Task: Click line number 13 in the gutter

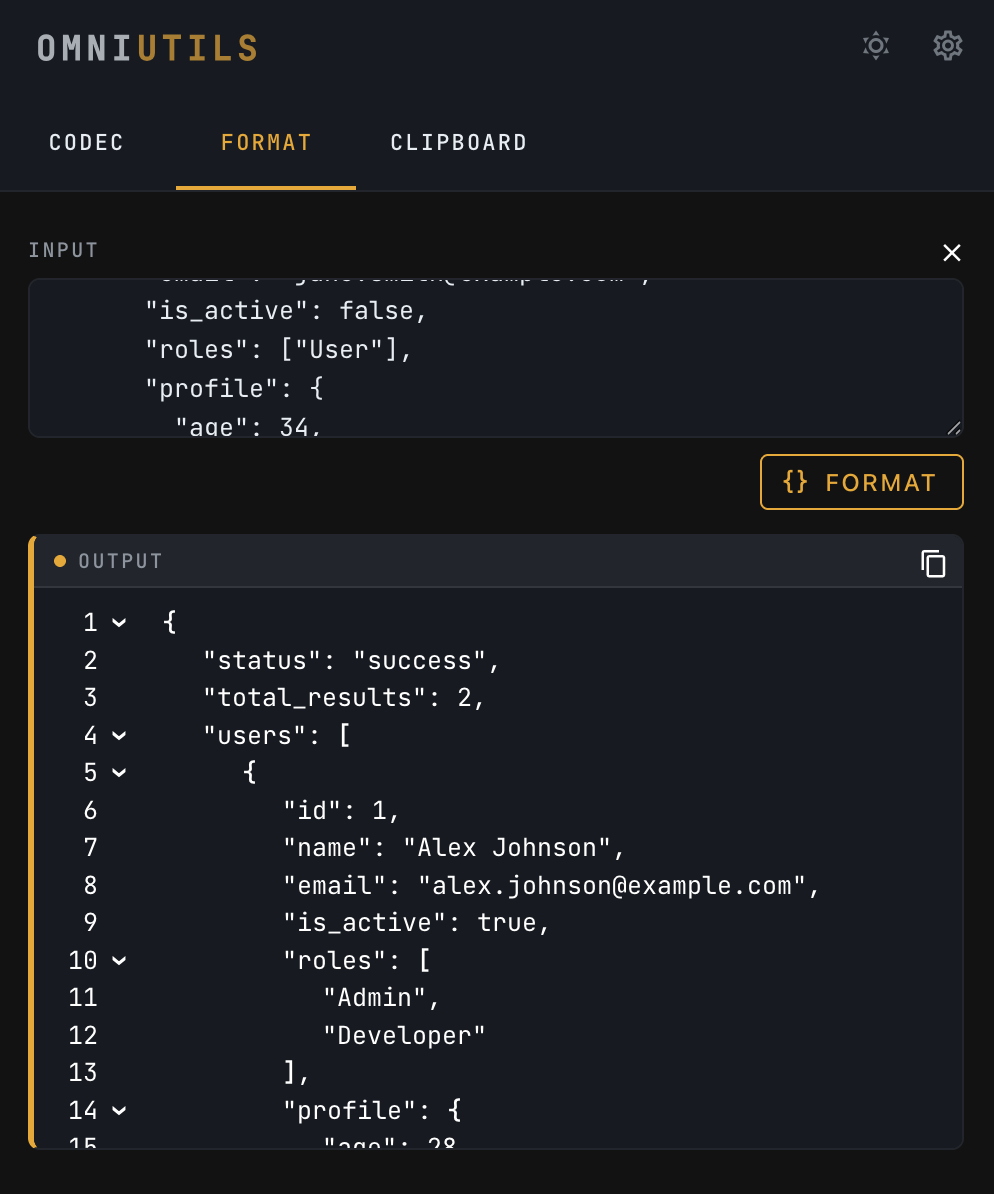Action: [x=83, y=1072]
